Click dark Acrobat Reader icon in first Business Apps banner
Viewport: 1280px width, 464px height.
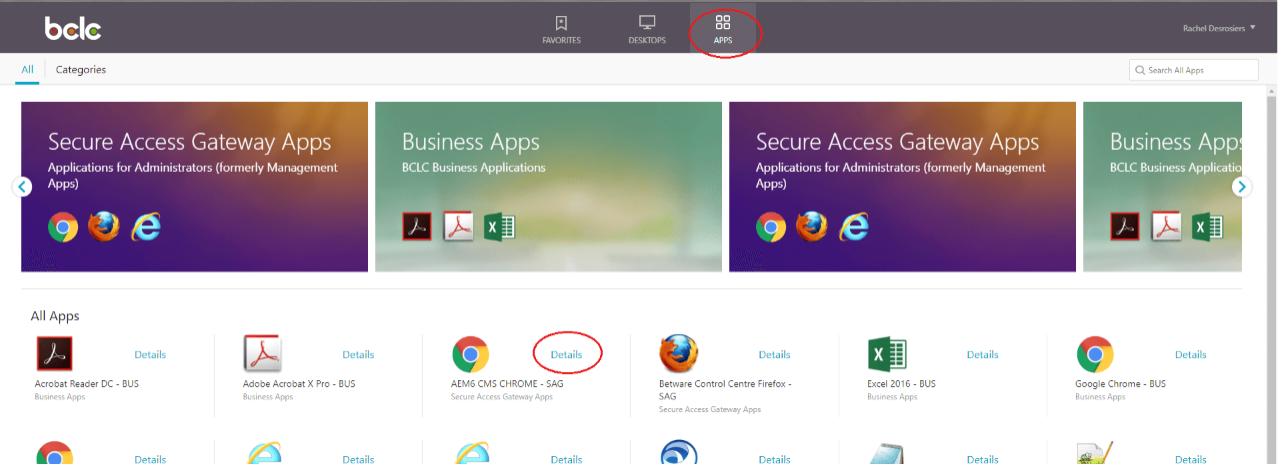pos(416,227)
